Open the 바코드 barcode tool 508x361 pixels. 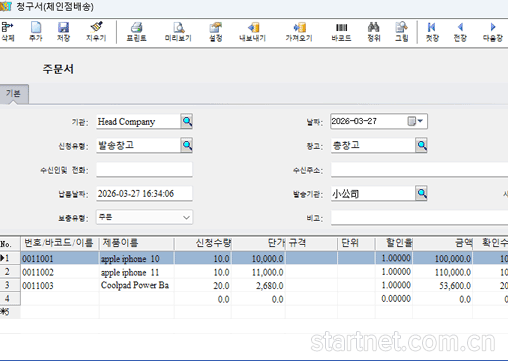341,32
